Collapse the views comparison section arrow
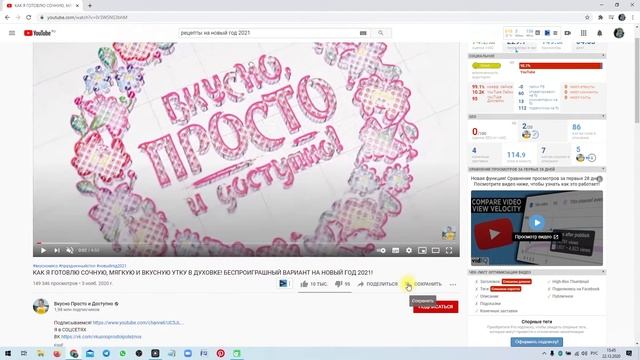The width and height of the screenshot is (640, 360). coord(603,169)
